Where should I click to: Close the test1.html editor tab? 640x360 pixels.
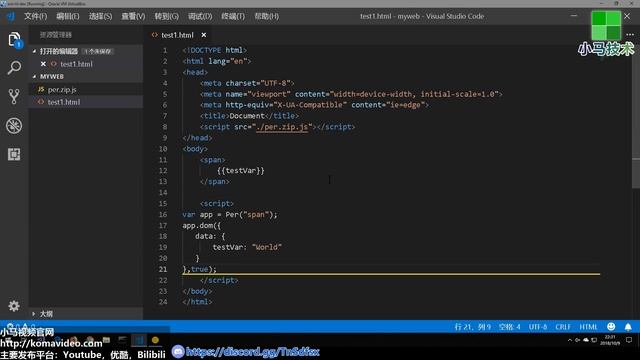(x=204, y=35)
